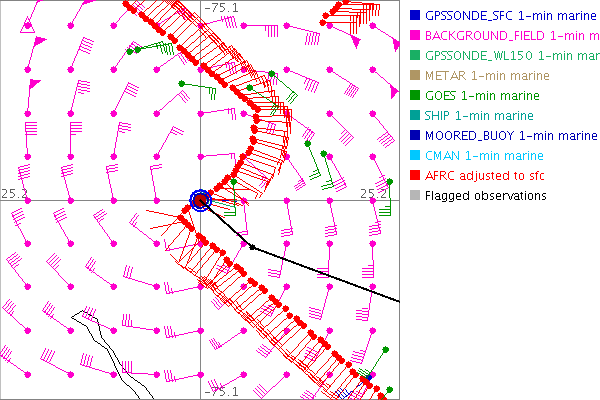Click the blue storm center circle marker
This screenshot has width=600, height=400.
point(200,201)
